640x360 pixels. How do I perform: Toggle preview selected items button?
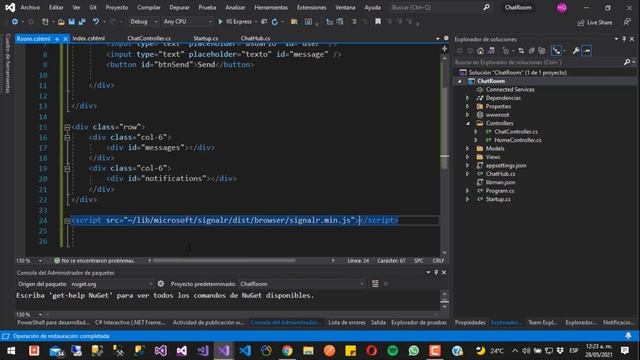(x=587, y=51)
